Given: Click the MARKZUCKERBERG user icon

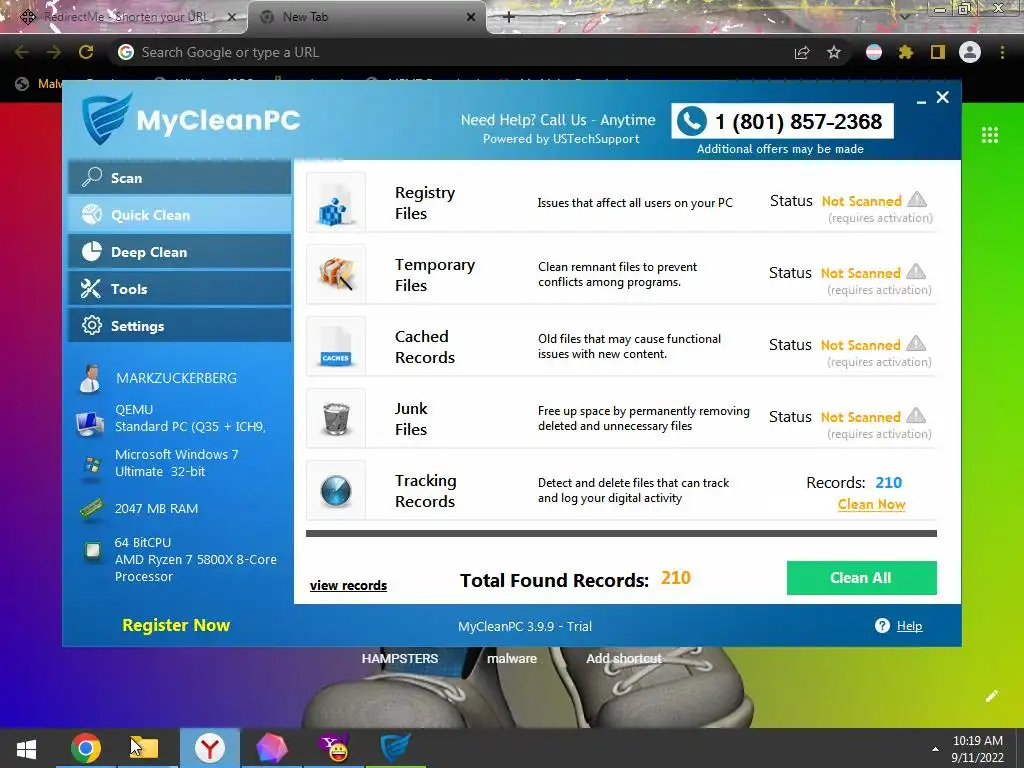Looking at the screenshot, I should [89, 378].
